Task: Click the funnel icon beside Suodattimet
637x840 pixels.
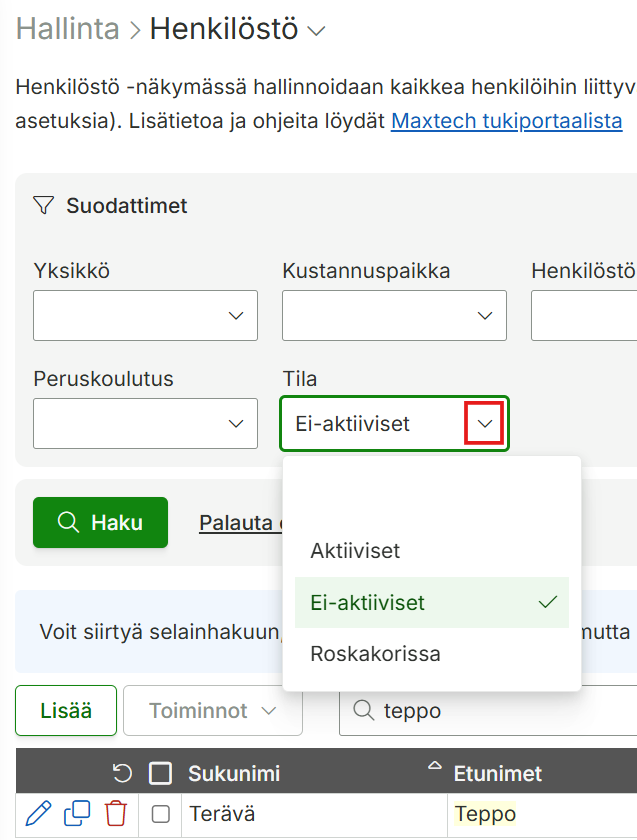Action: 43,205
